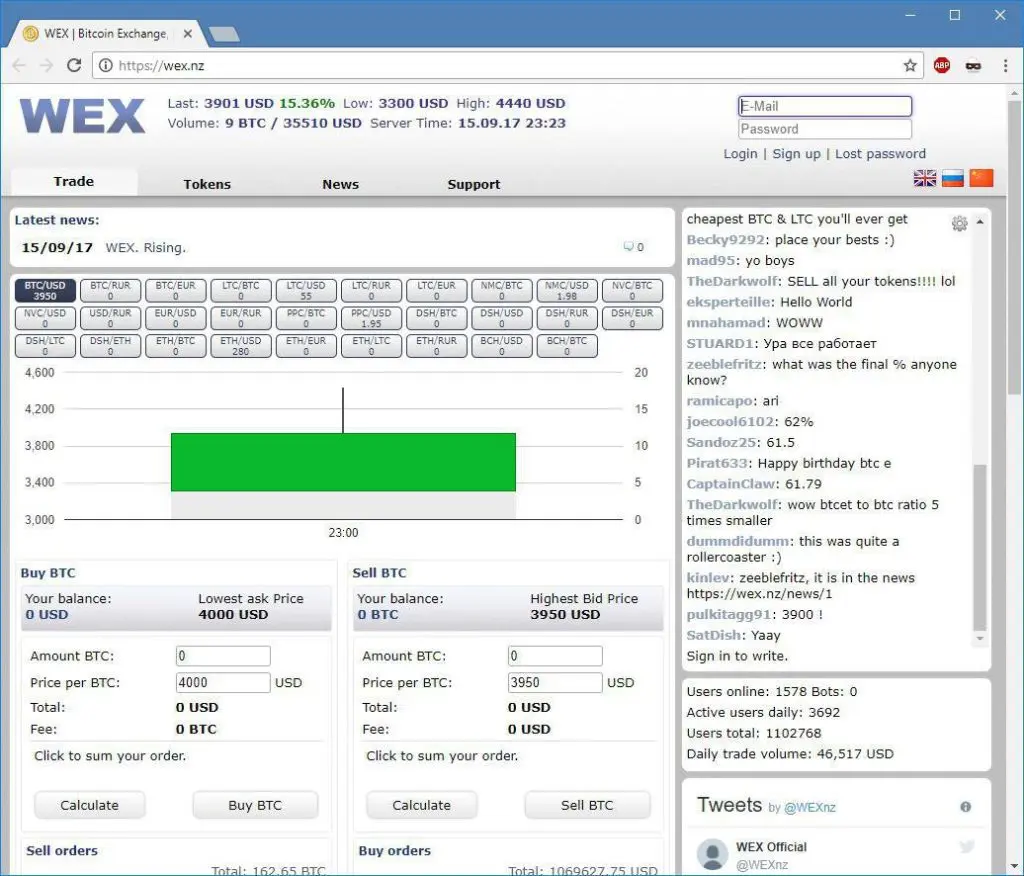Select the BTC/RUR pair button
Screen dimensions: 1024x876
point(110,291)
